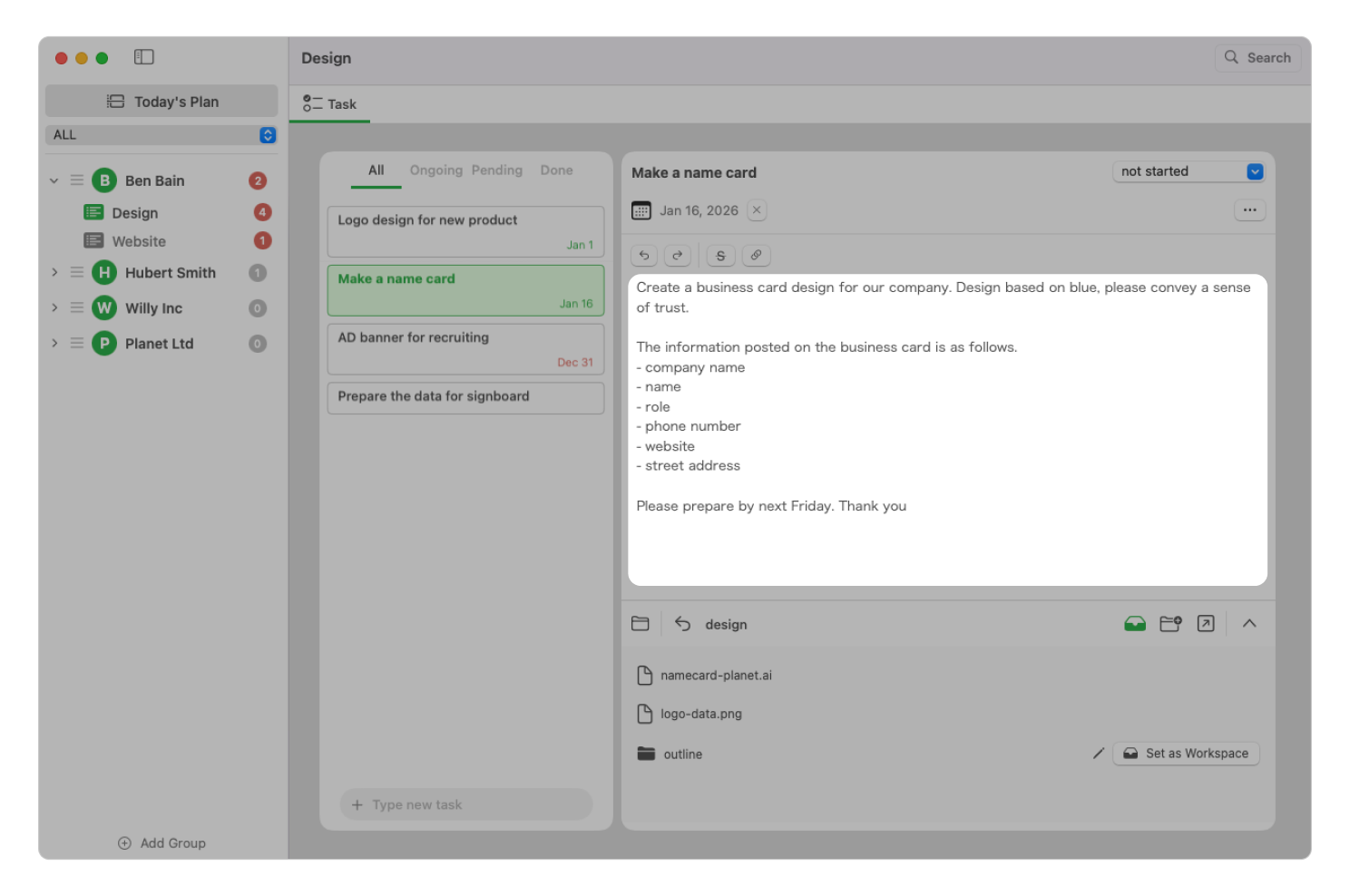Click the add folder icon
Viewport: 1350px width, 896px height.
pos(1170,624)
